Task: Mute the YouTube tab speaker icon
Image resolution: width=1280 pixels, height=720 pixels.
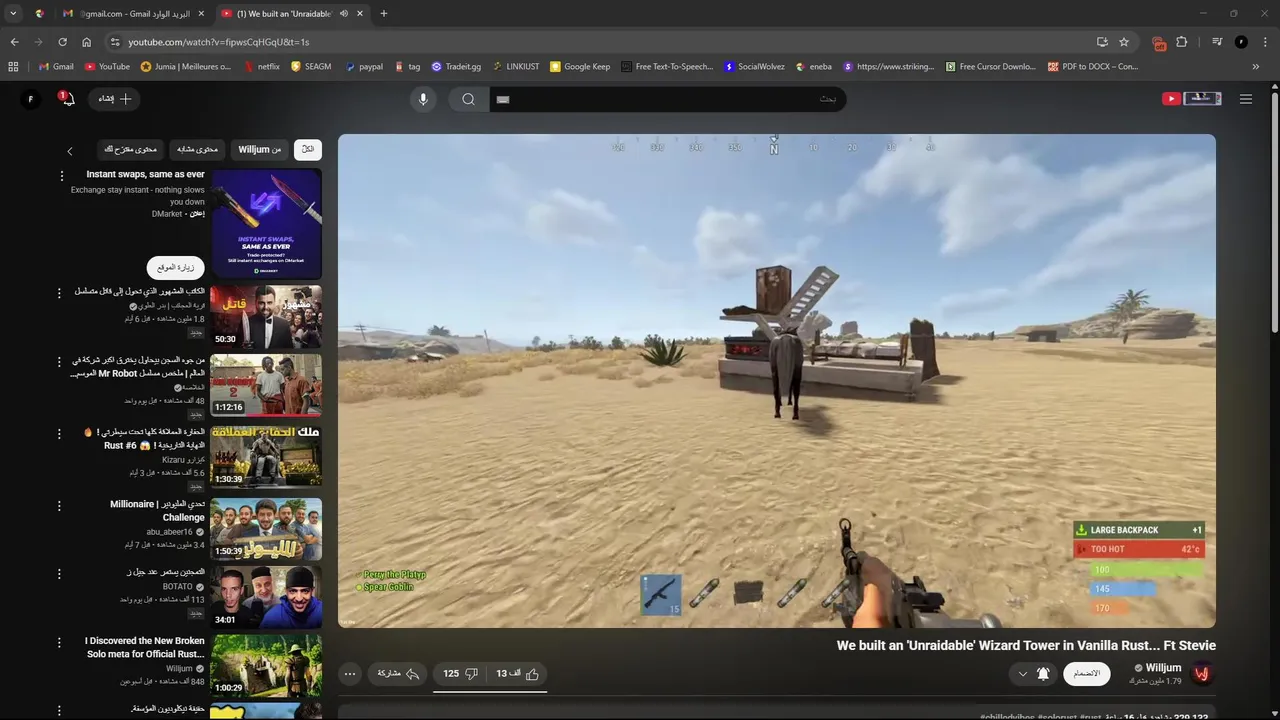Action: 344,13
